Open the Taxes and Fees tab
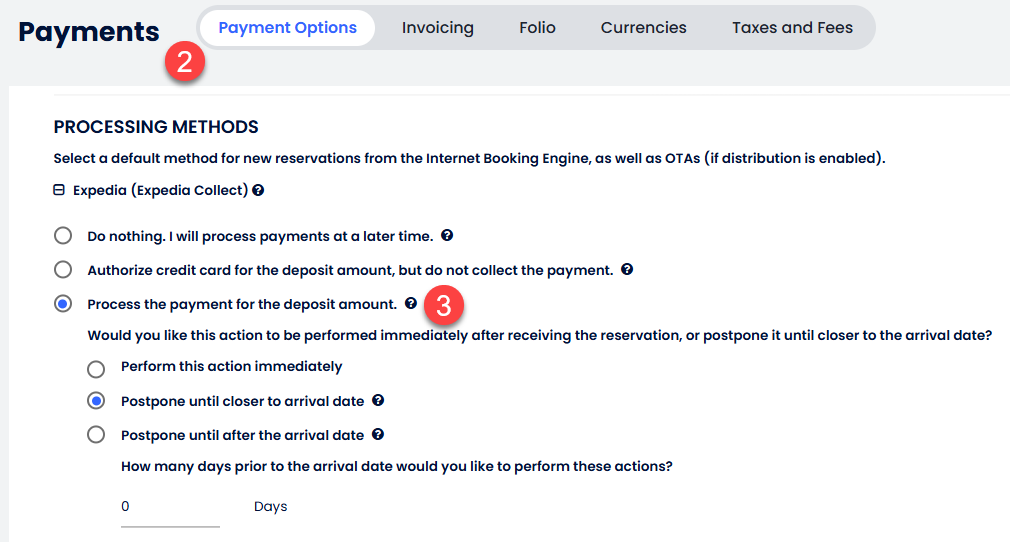The image size is (1010, 542). (x=792, y=28)
